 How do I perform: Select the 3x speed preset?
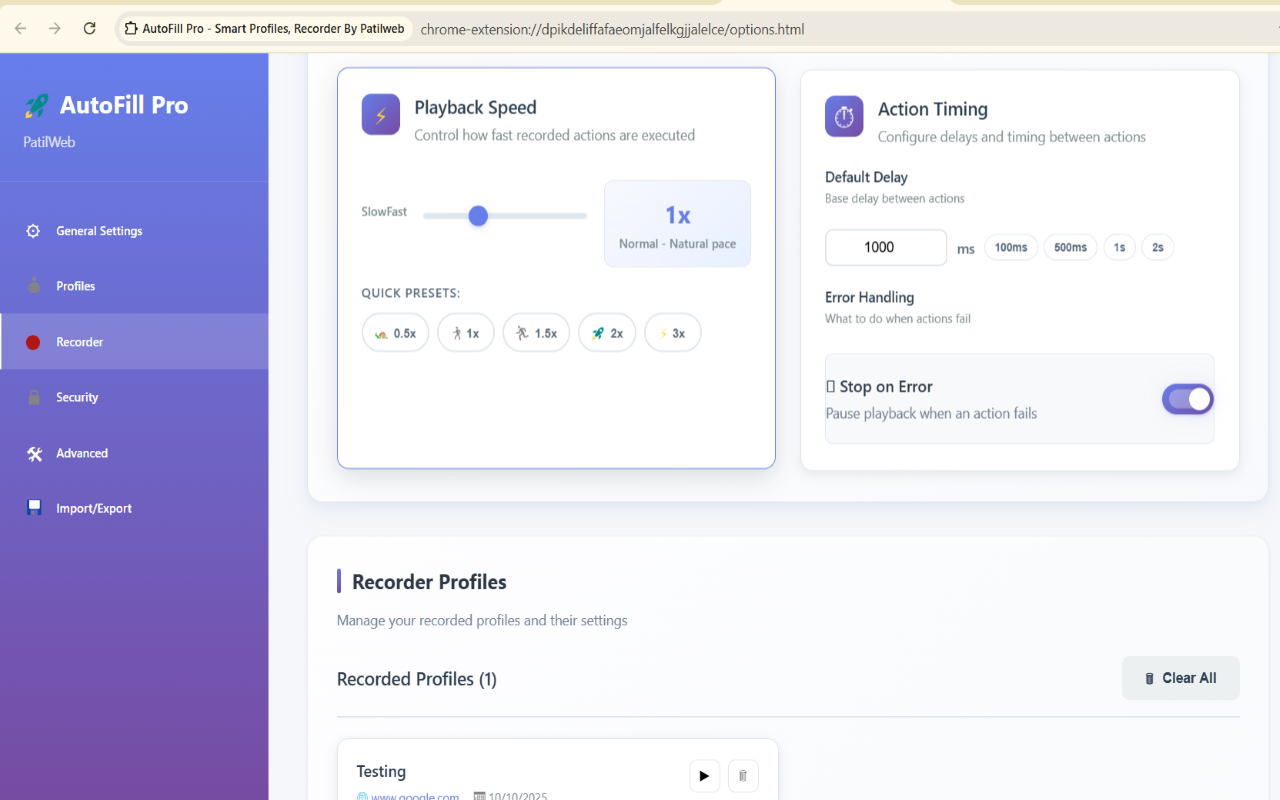tap(673, 333)
